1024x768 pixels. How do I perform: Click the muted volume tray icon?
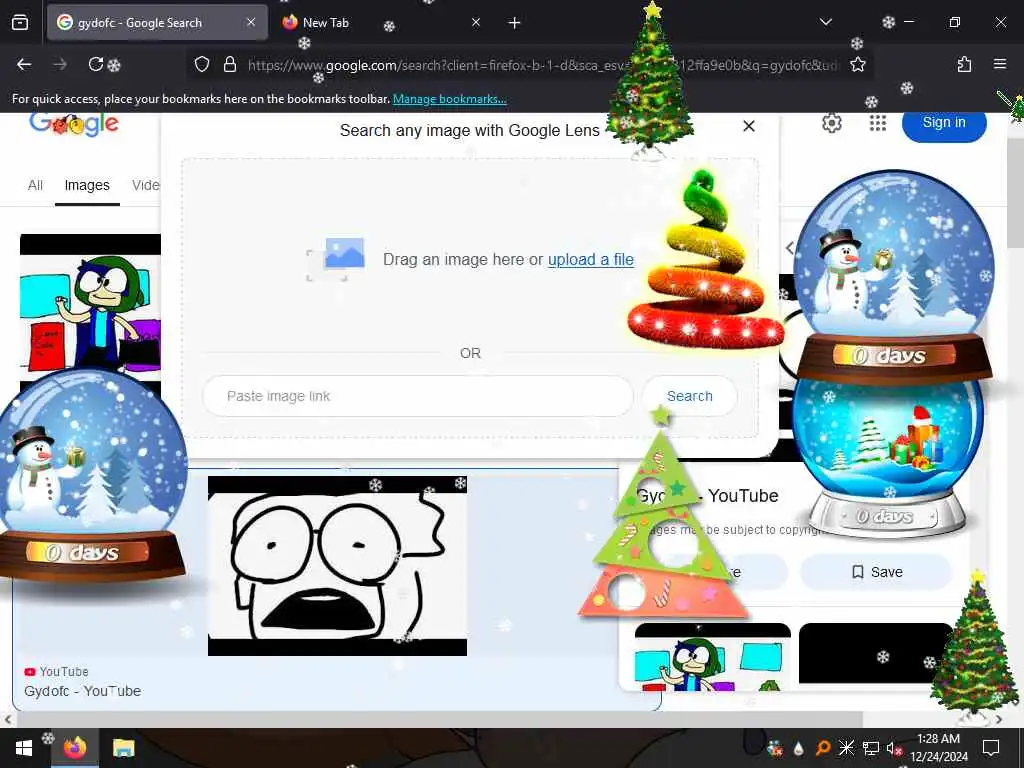click(893, 748)
